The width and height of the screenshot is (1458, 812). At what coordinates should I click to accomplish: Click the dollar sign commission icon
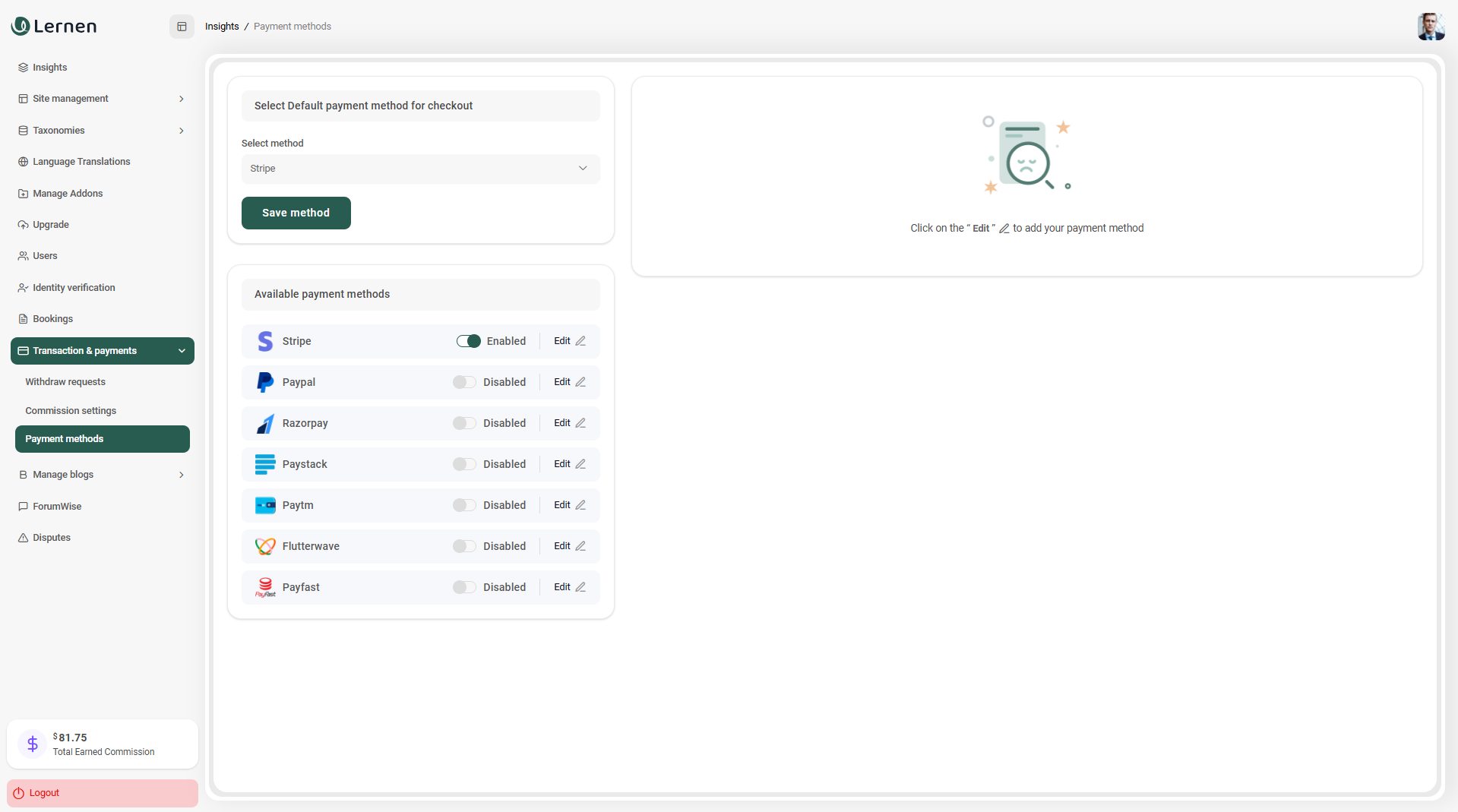[x=33, y=744]
